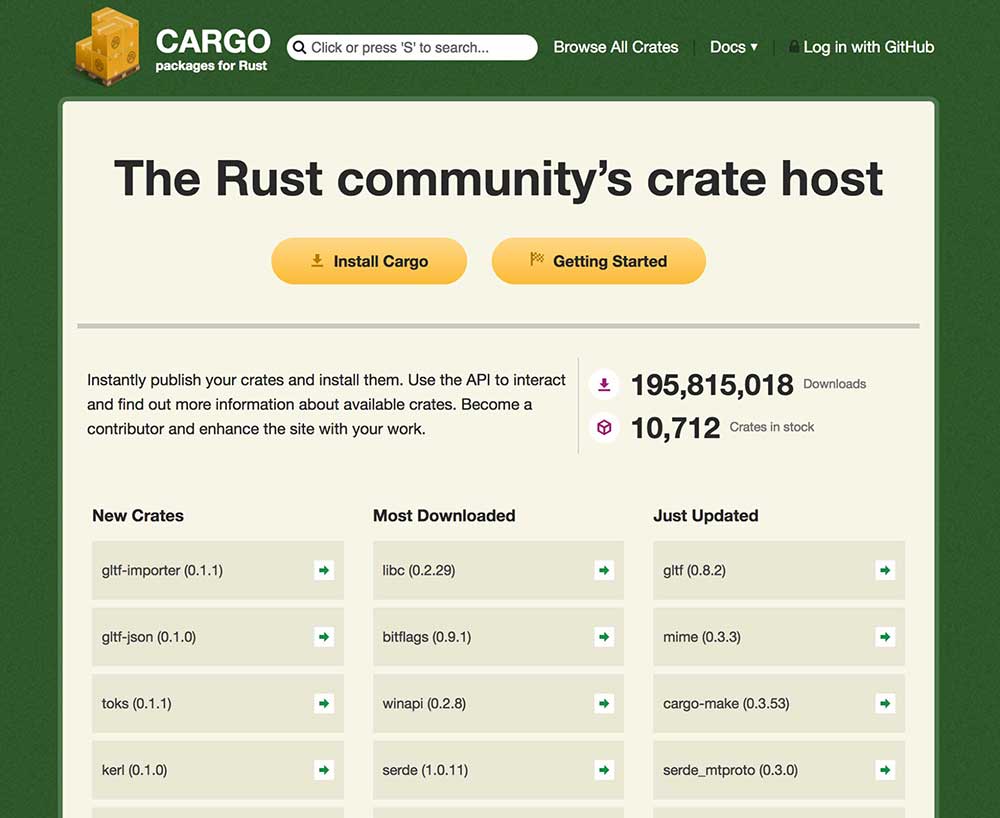The width and height of the screenshot is (1000, 818).
Task: Click the green arrow for gltf-importer (0.1.1)
Action: point(324,570)
